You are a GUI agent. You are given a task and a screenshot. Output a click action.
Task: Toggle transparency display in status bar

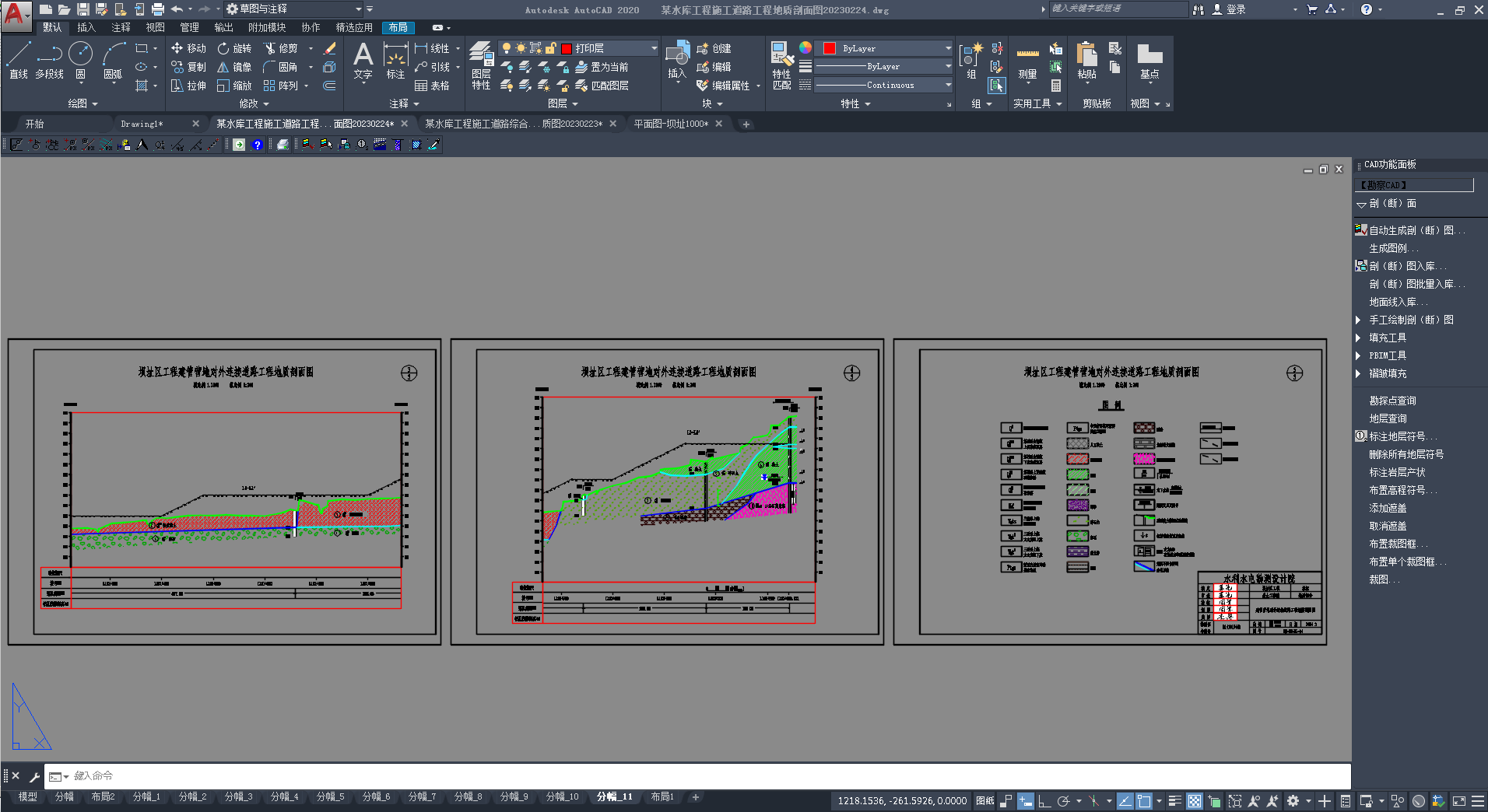pyautogui.click(x=1194, y=800)
